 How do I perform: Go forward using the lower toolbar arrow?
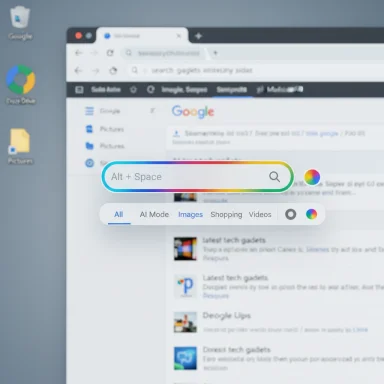(96, 71)
